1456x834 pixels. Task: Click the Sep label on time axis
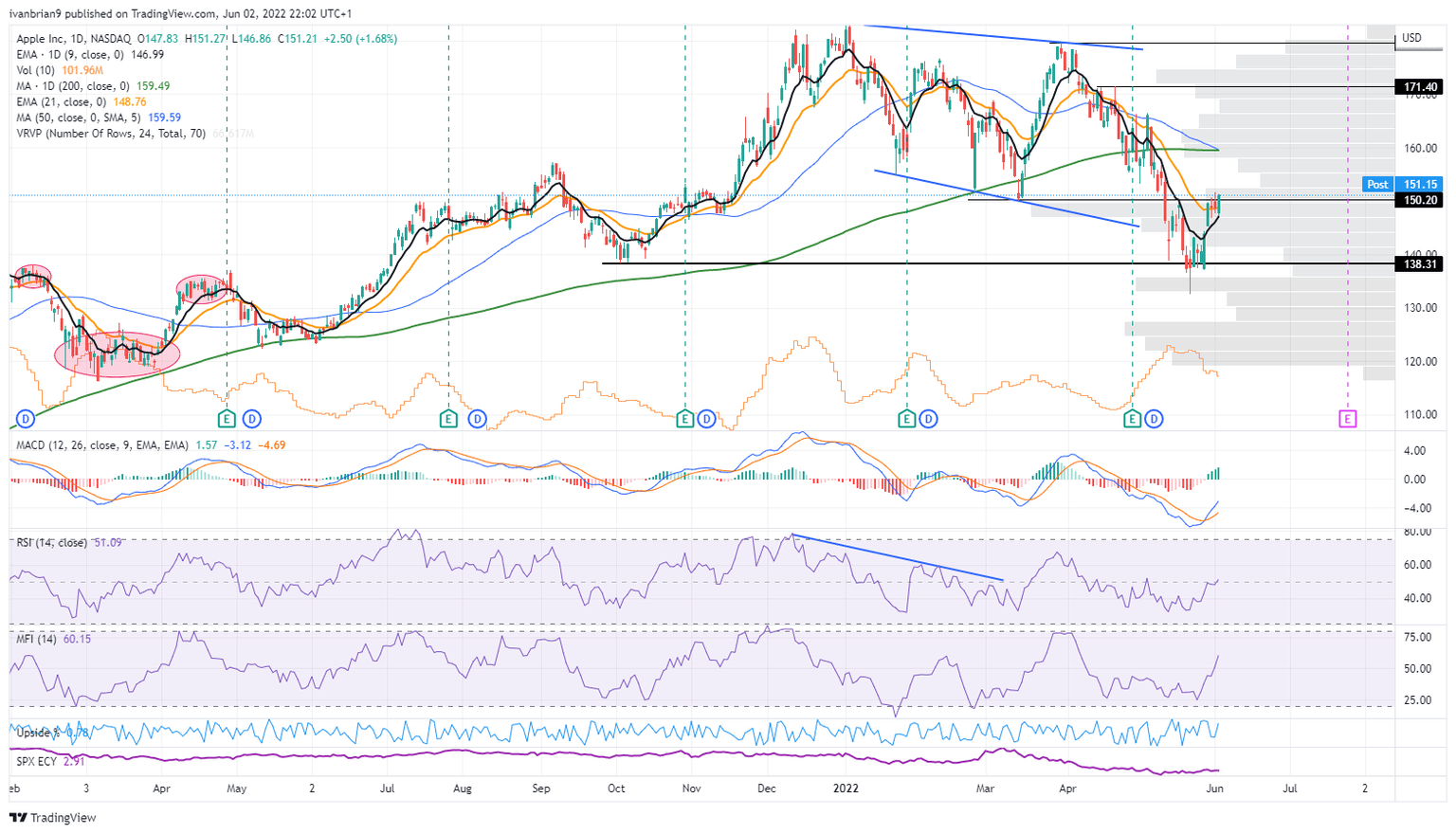[x=541, y=789]
